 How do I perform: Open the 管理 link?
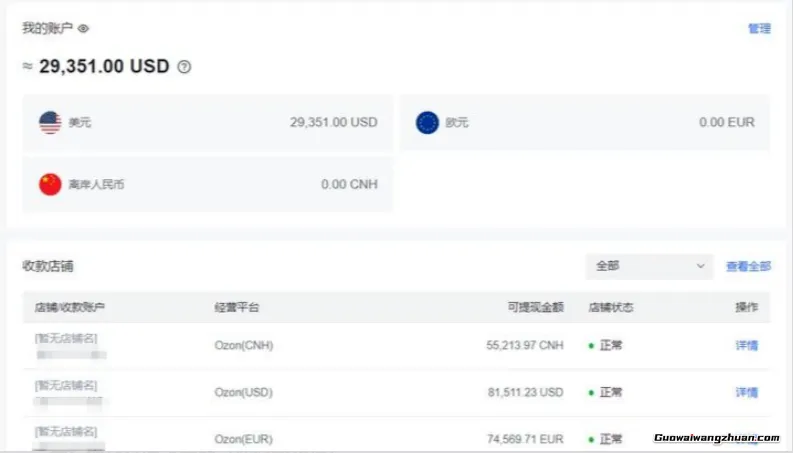point(759,29)
